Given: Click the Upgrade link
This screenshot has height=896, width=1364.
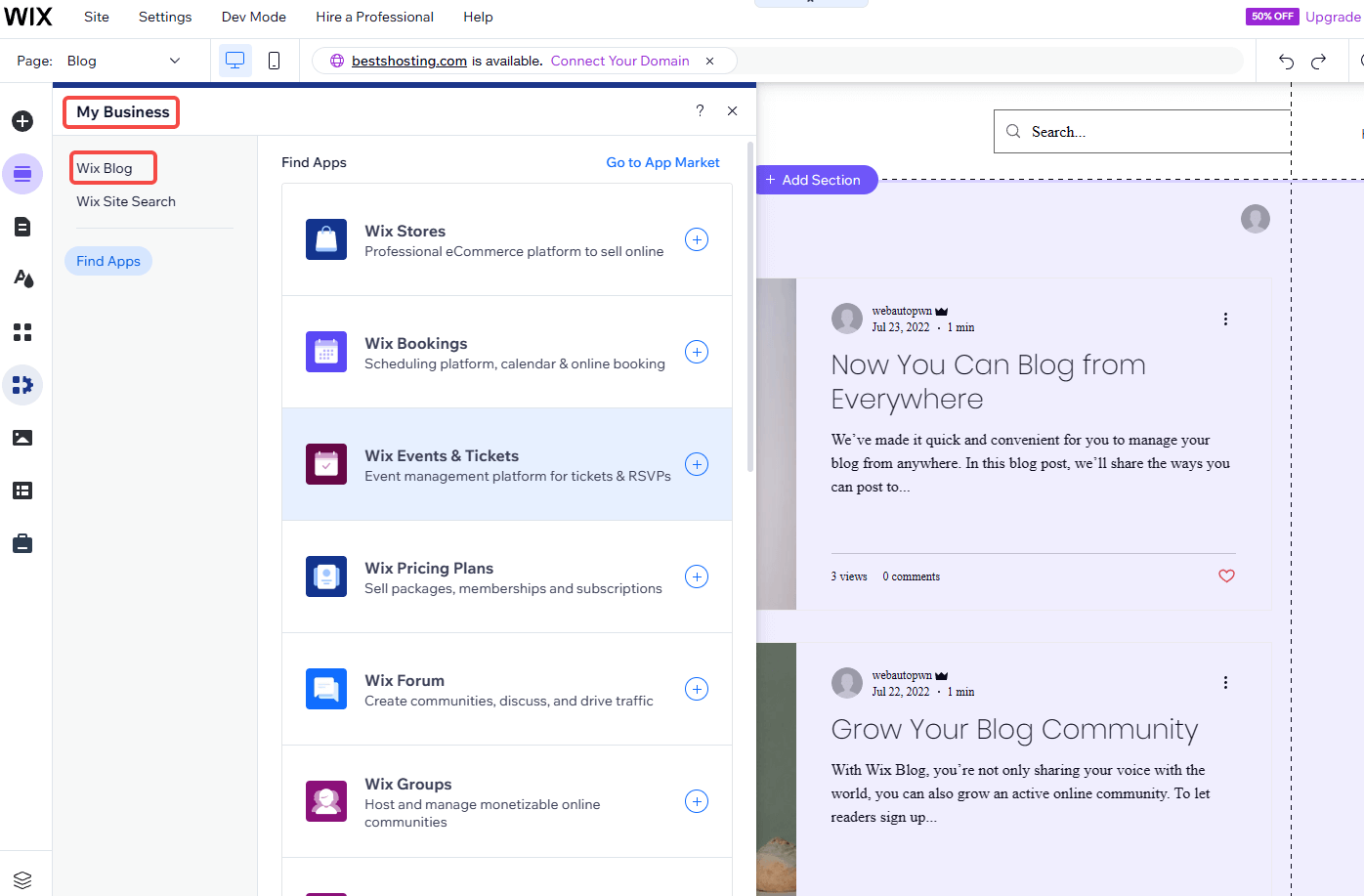Looking at the screenshot, I should (1334, 17).
